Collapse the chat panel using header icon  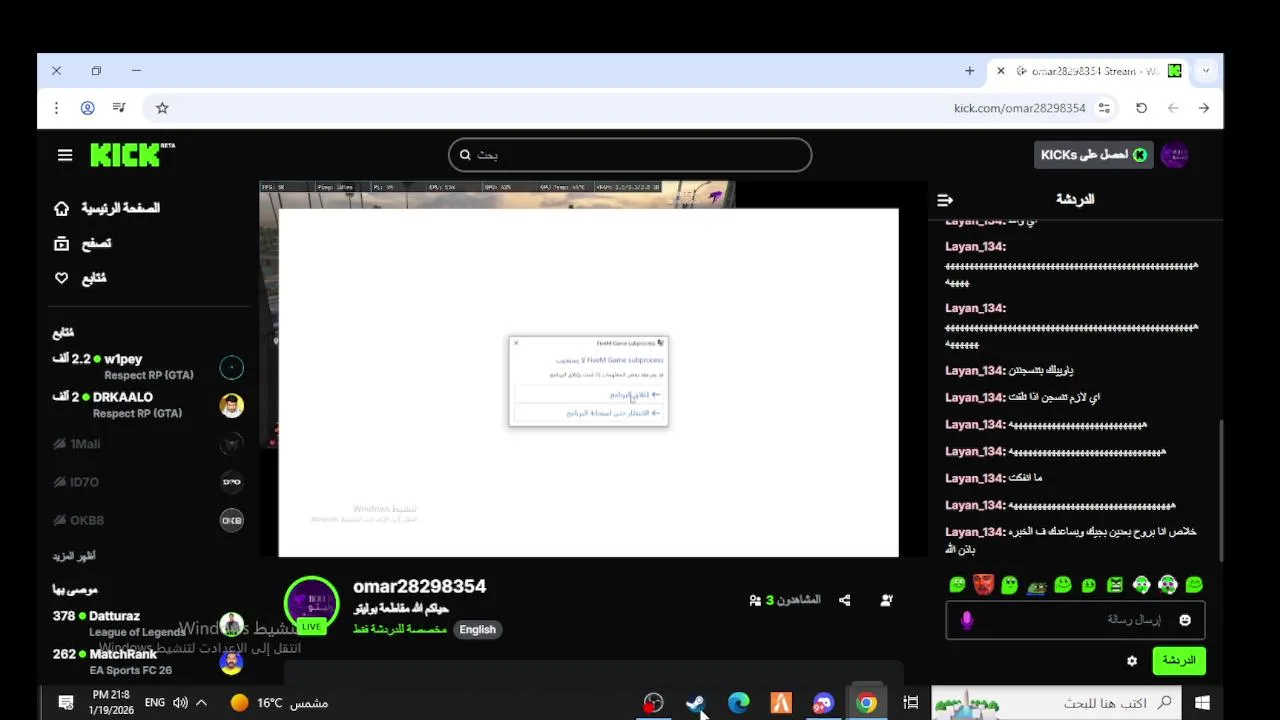[x=945, y=200]
